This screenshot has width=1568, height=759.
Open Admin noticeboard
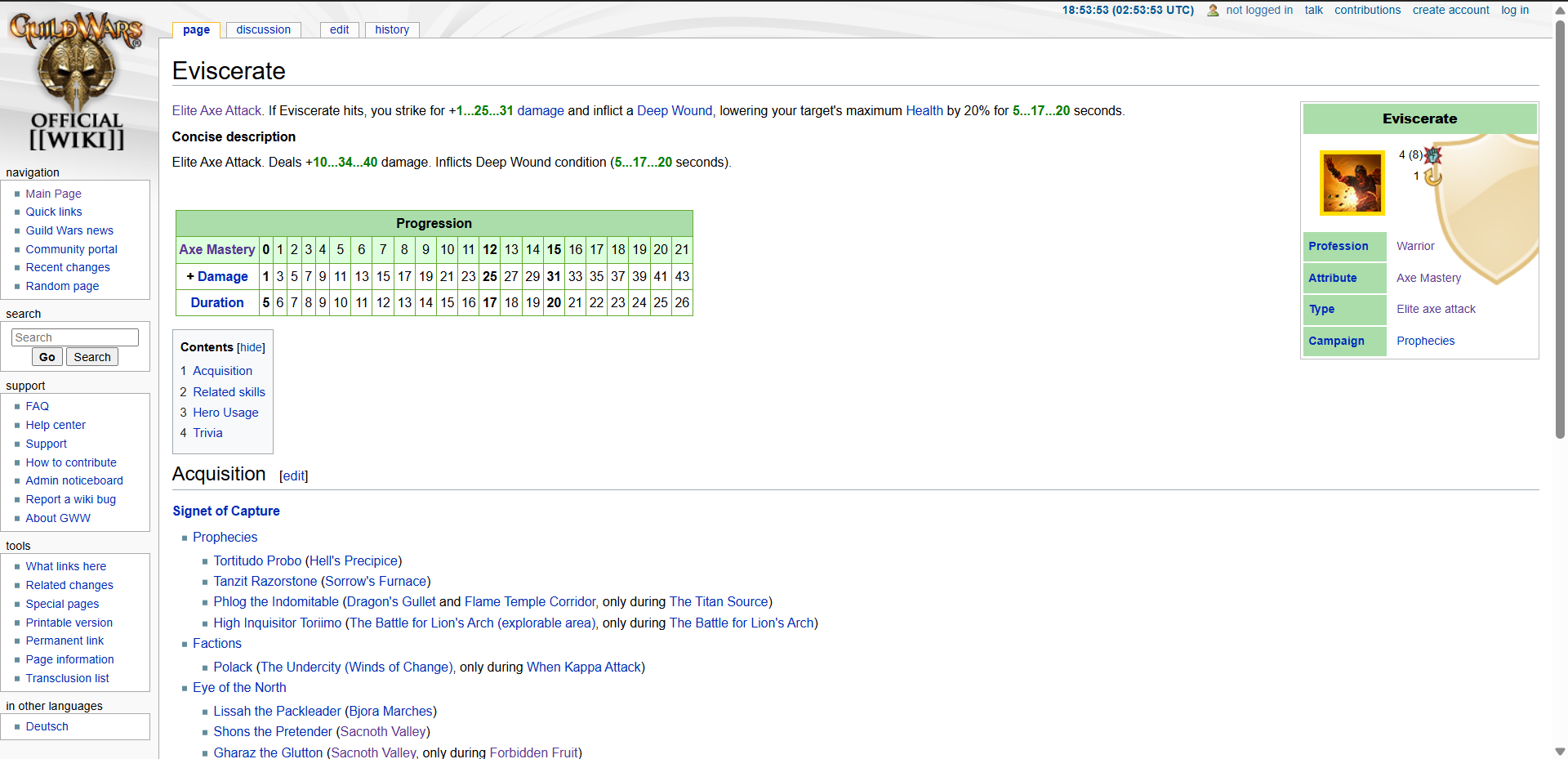point(74,480)
